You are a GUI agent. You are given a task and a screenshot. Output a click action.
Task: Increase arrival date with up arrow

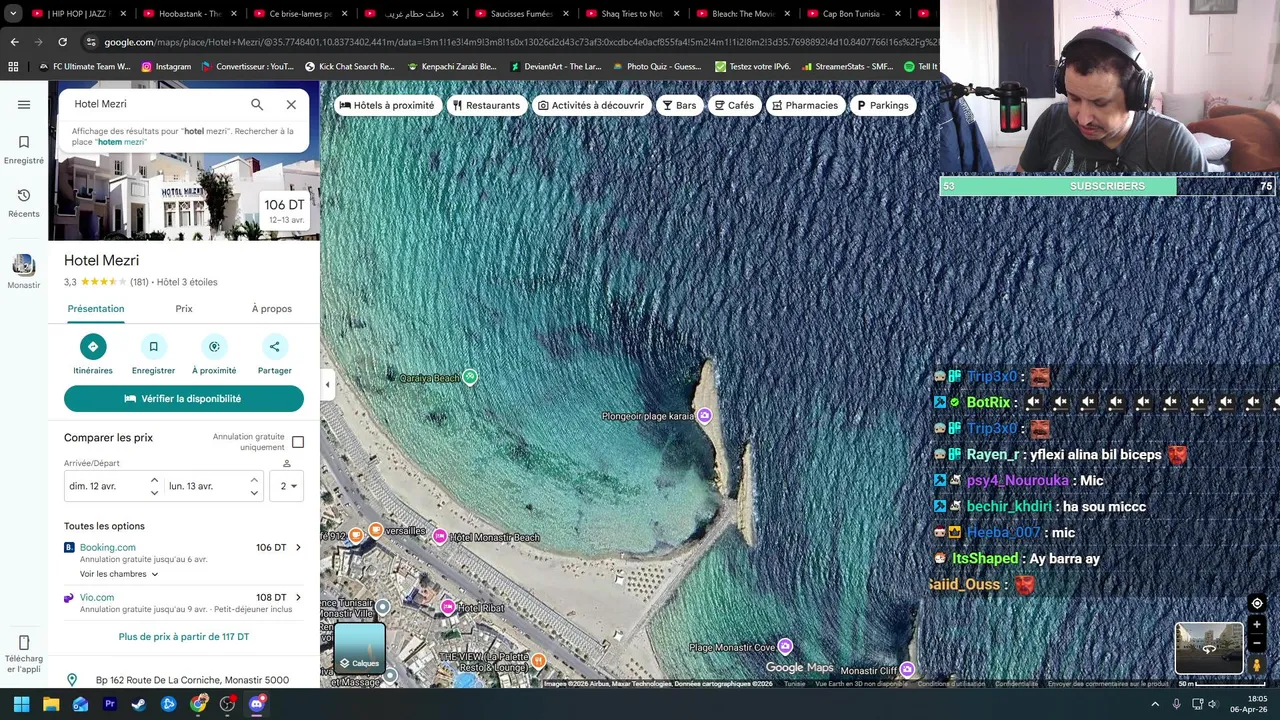[x=154, y=480]
